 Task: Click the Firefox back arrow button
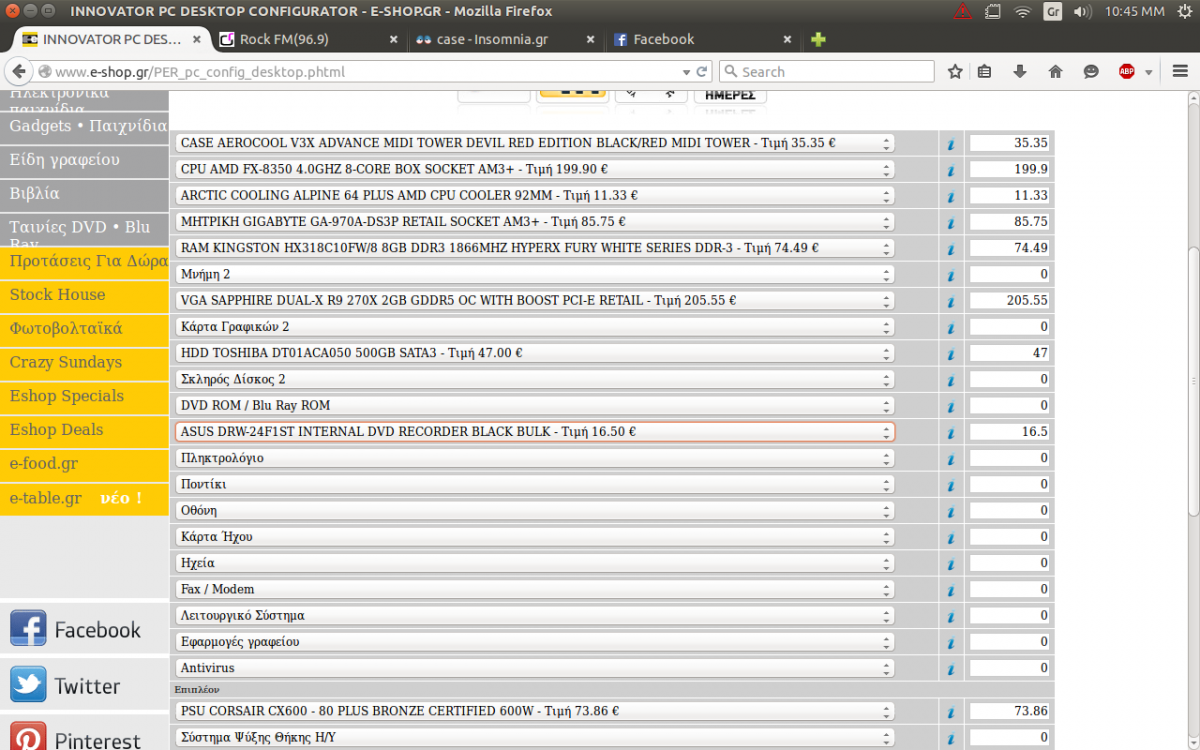pyautogui.click(x=19, y=72)
